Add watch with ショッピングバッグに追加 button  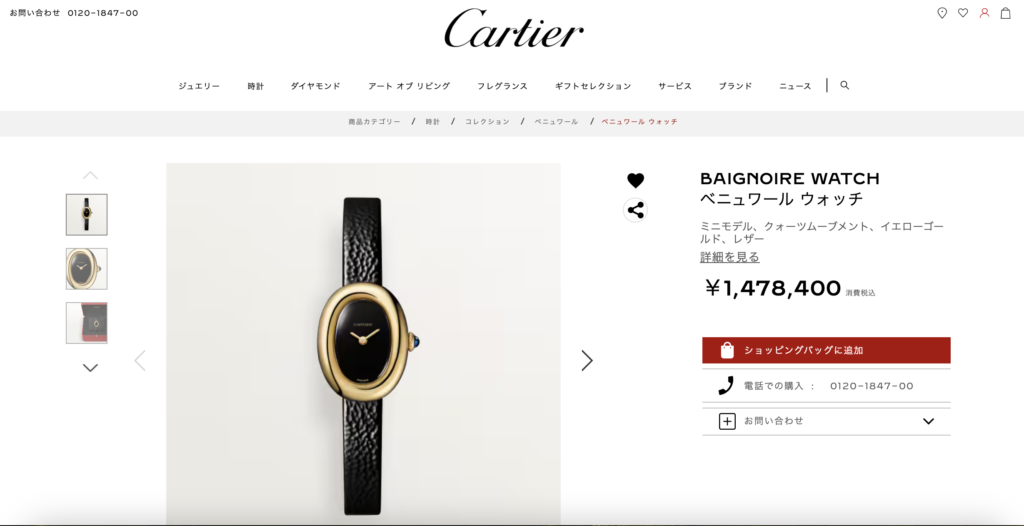826,350
